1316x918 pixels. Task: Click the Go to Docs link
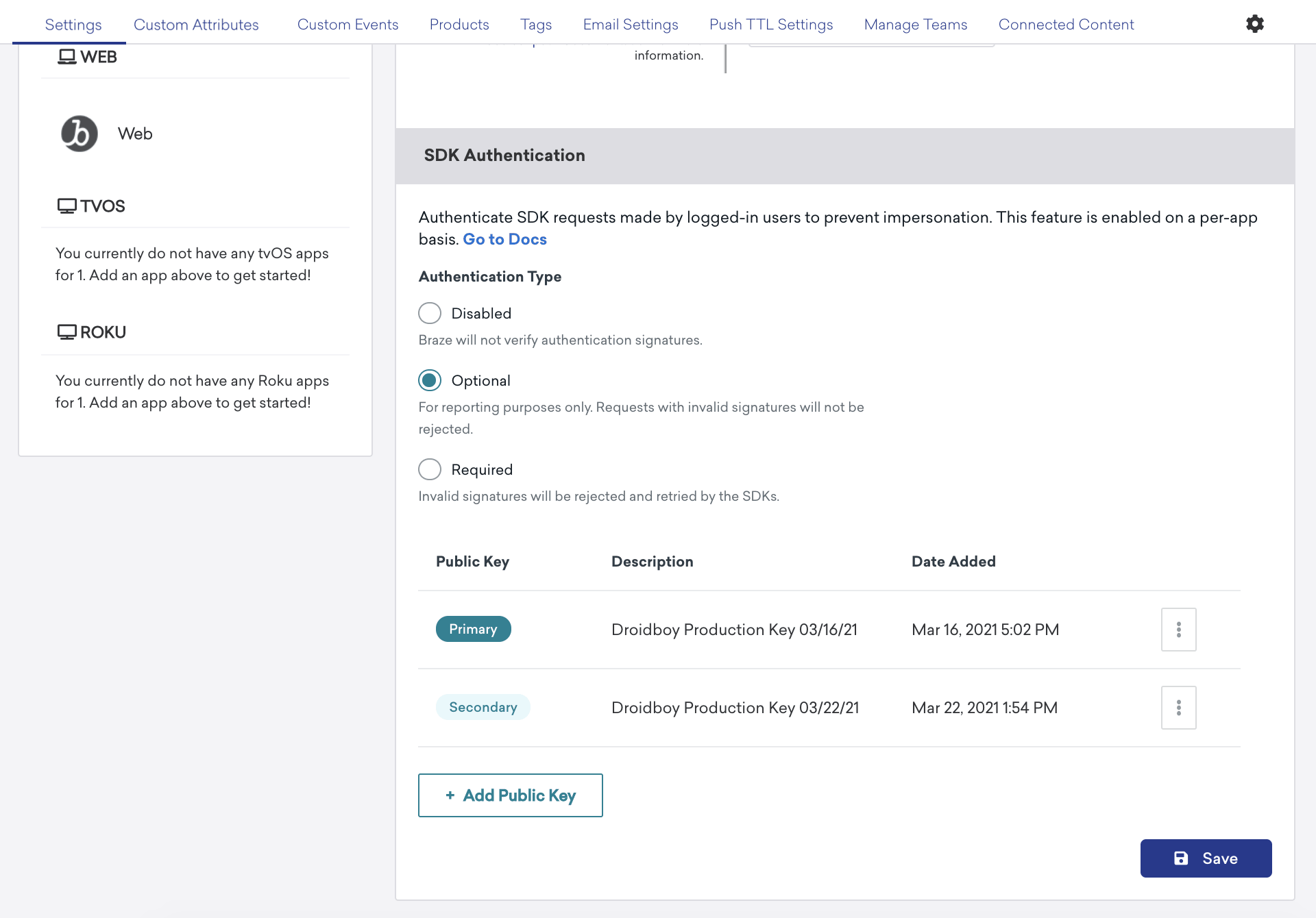point(504,239)
